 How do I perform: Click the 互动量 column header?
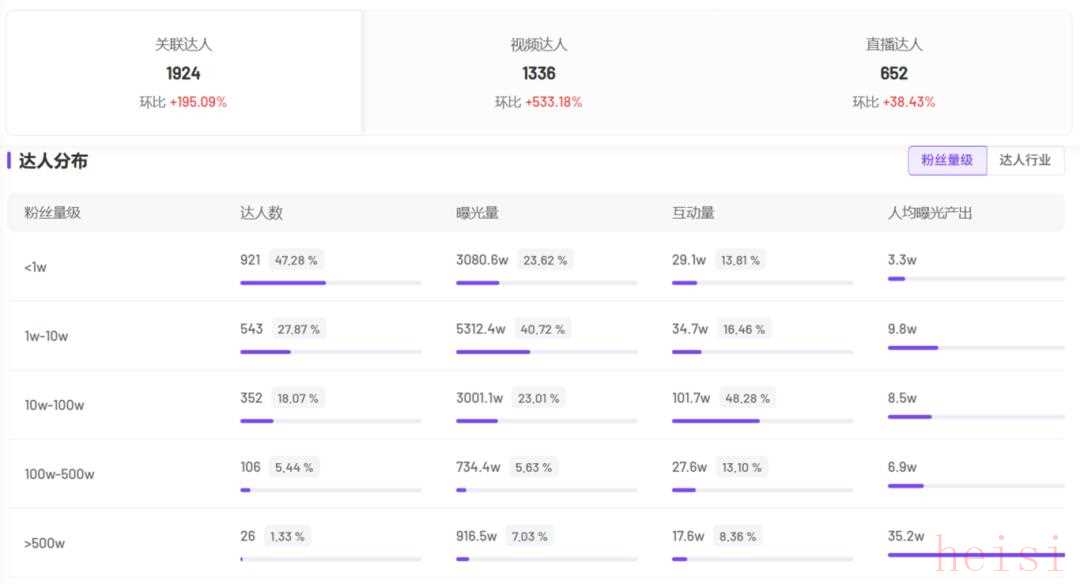[693, 213]
